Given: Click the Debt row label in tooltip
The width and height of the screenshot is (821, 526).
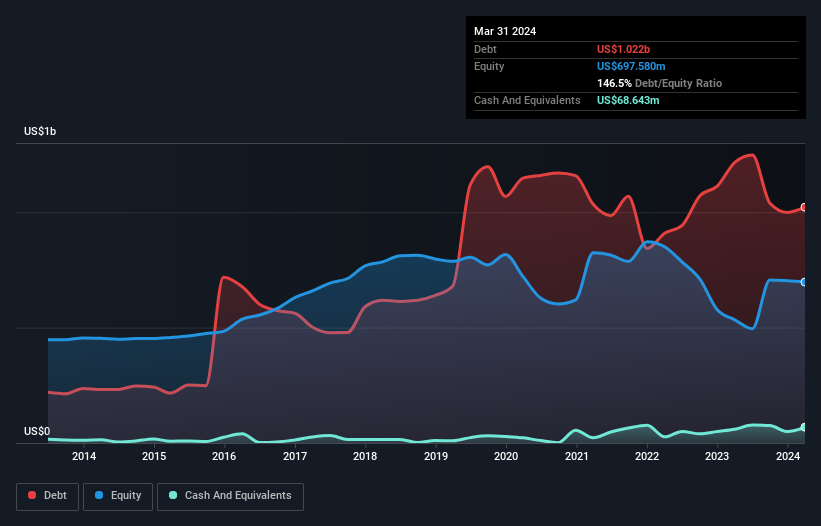Looking at the screenshot, I should click(x=485, y=49).
